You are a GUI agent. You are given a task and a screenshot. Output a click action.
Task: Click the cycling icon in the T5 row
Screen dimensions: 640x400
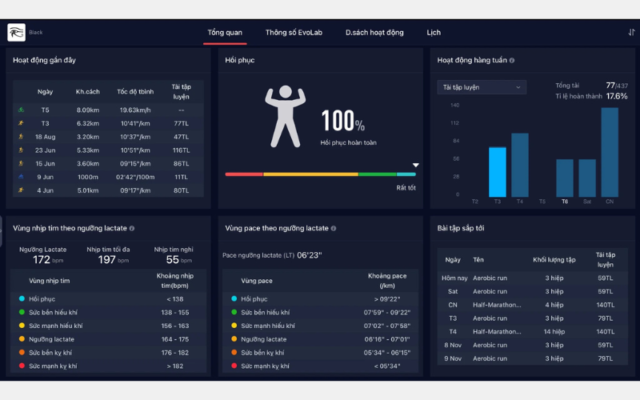click(21, 110)
